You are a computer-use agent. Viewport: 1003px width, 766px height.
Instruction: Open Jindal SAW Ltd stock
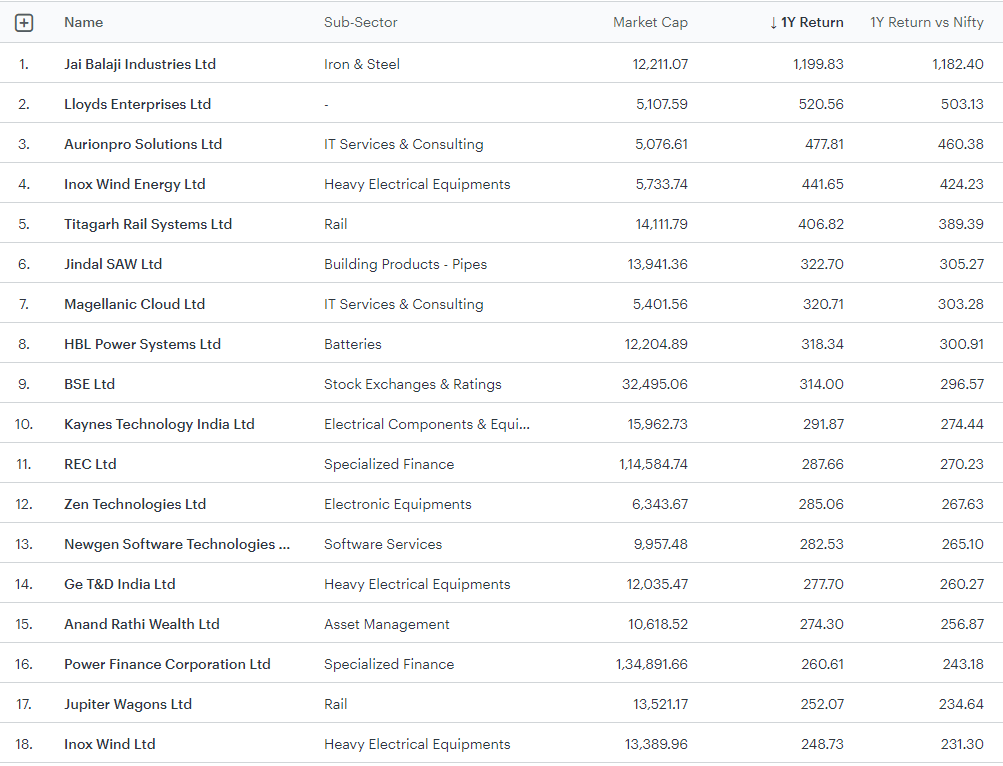[x=113, y=264]
